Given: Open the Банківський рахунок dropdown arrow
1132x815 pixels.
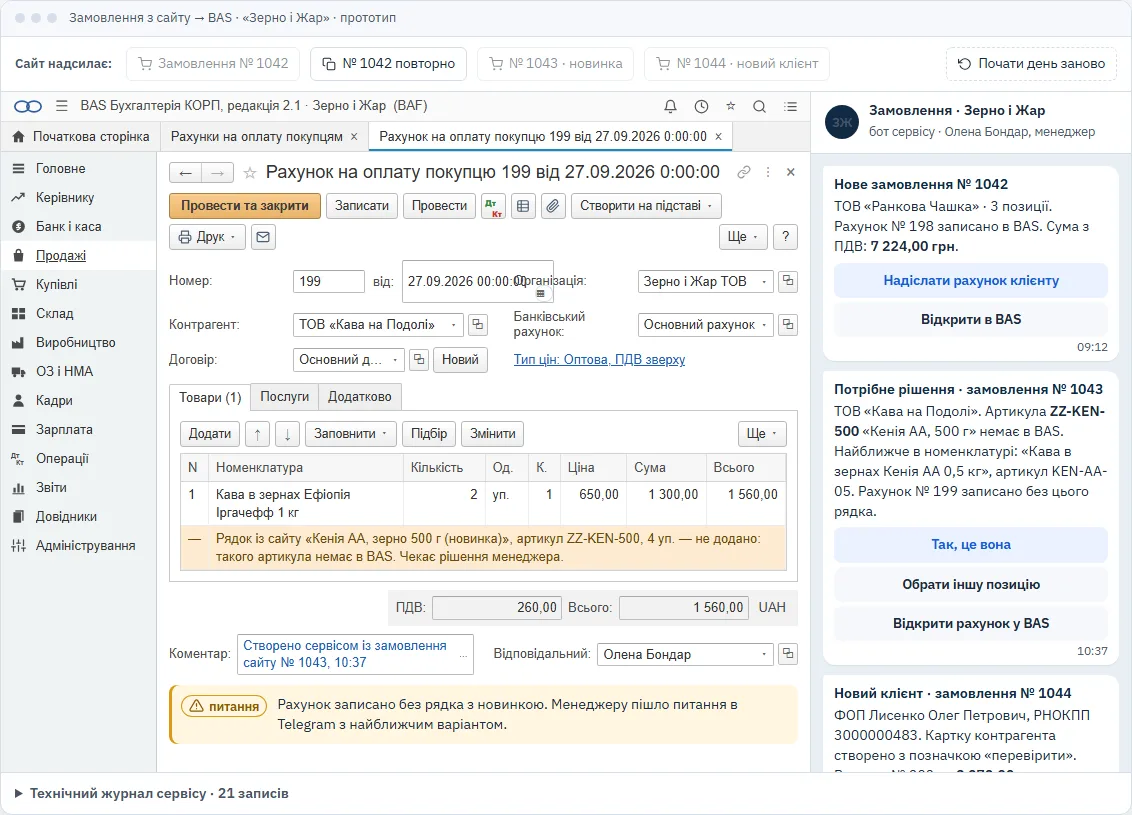Looking at the screenshot, I should (764, 325).
